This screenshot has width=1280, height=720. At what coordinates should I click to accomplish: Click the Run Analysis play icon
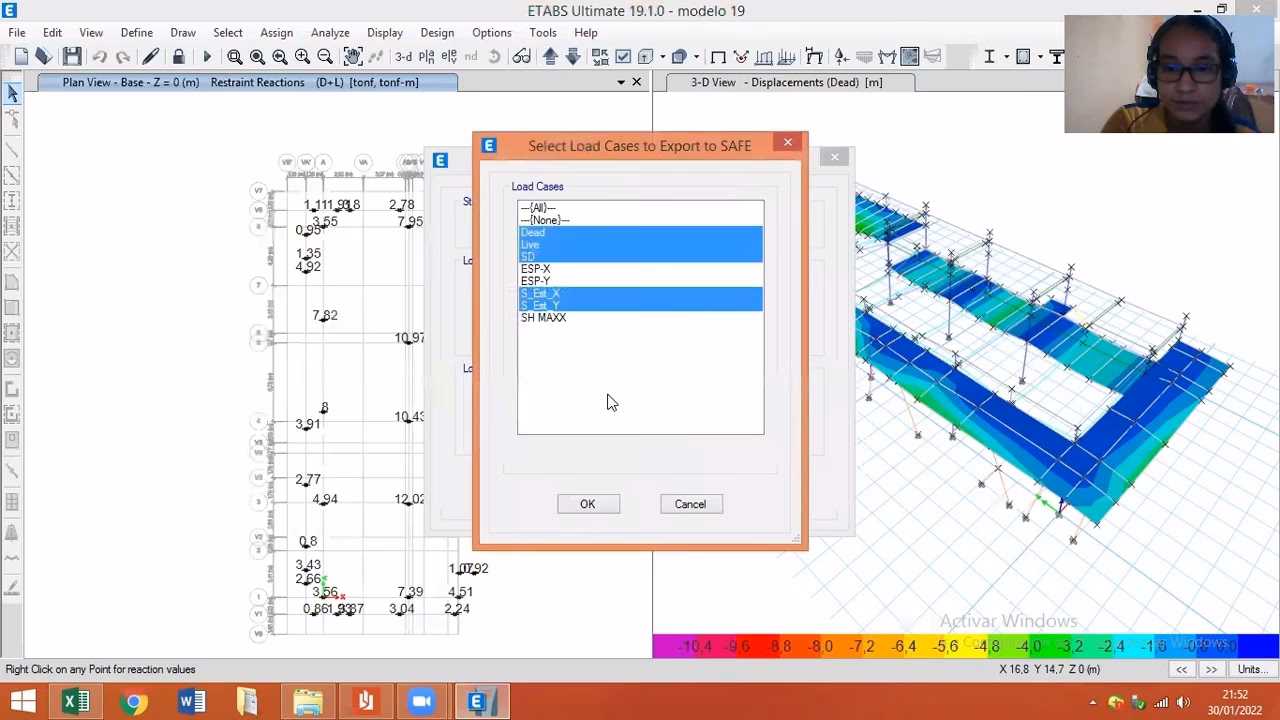pyautogui.click(x=207, y=57)
